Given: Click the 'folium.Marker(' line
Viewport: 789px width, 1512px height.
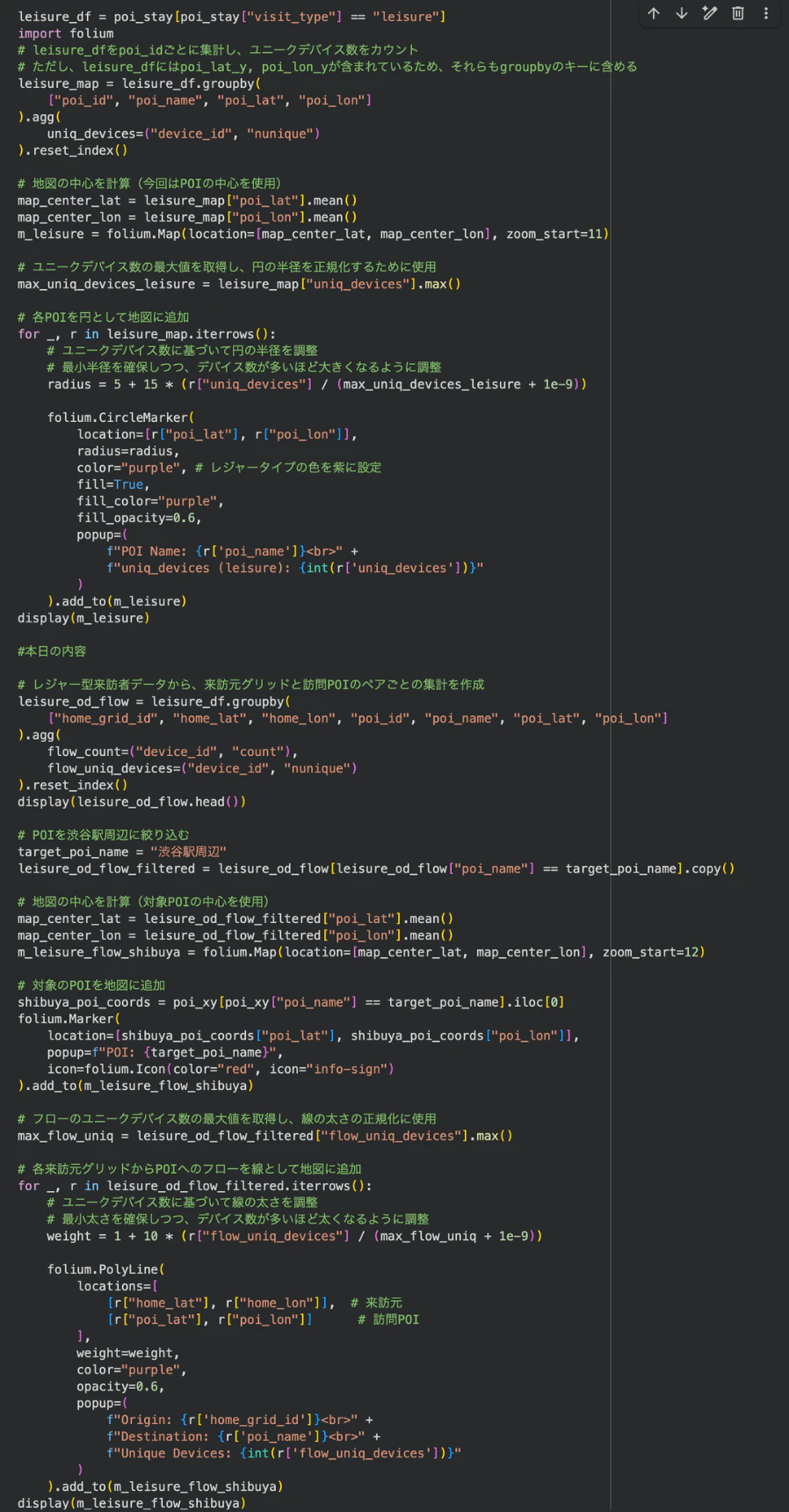Looking at the screenshot, I should (x=69, y=1019).
